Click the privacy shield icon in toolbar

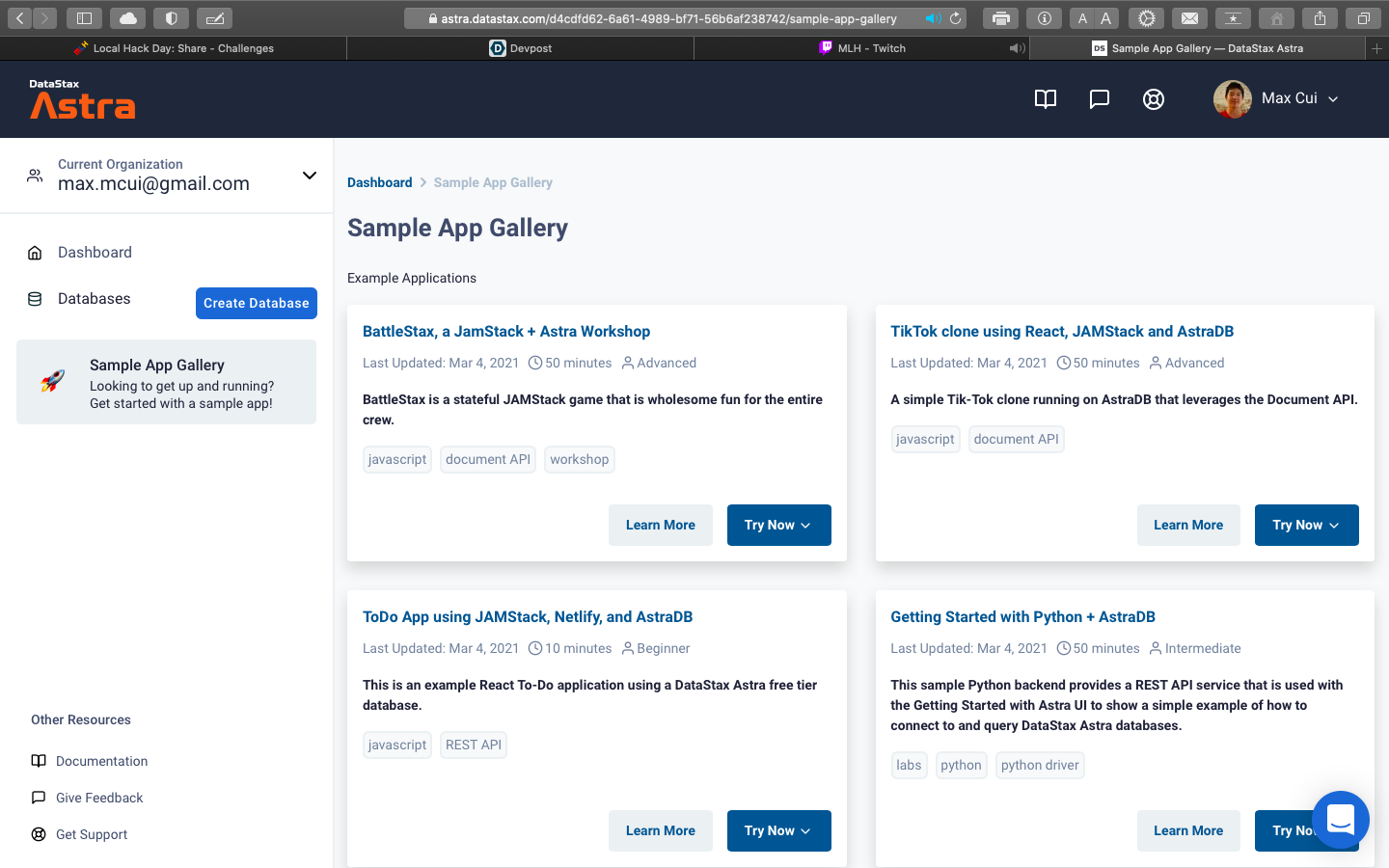point(171,17)
